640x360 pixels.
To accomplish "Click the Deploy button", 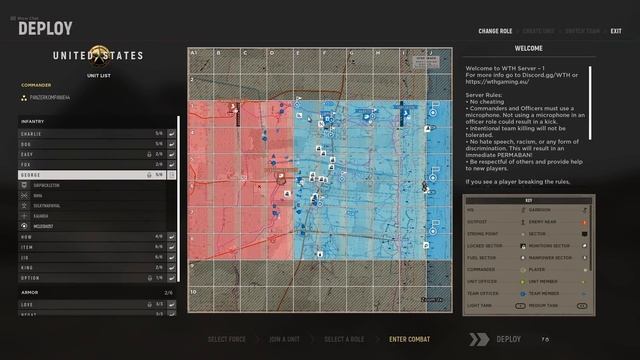I will [508, 339].
